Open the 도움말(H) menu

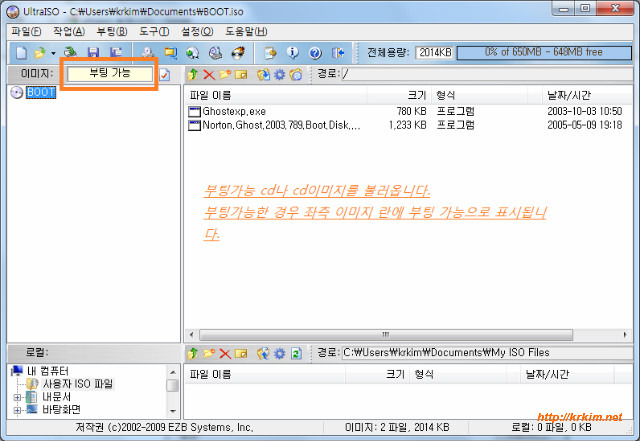[x=246, y=31]
